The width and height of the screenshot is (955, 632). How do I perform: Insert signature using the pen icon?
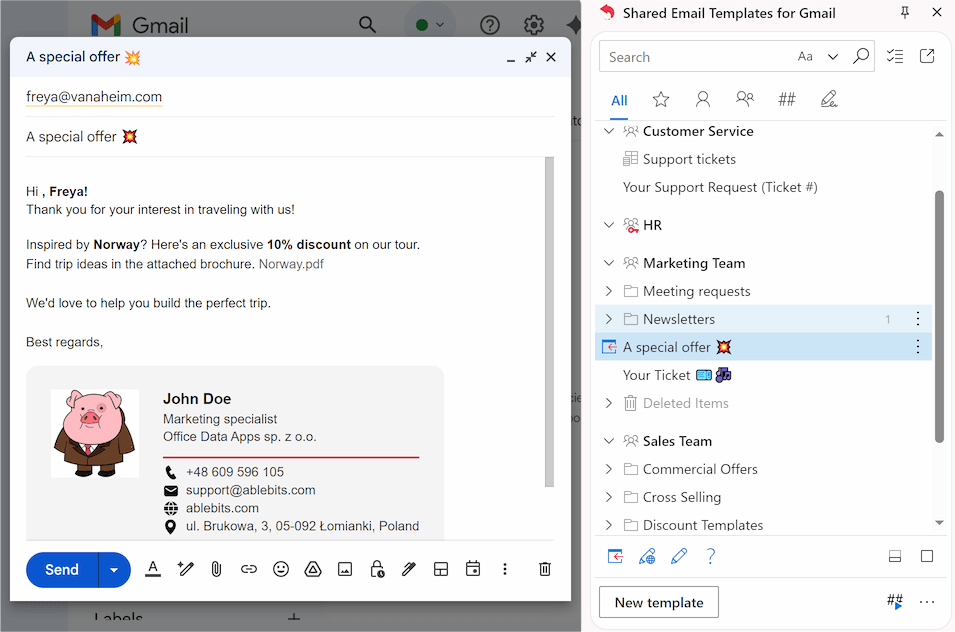pyautogui.click(x=409, y=569)
